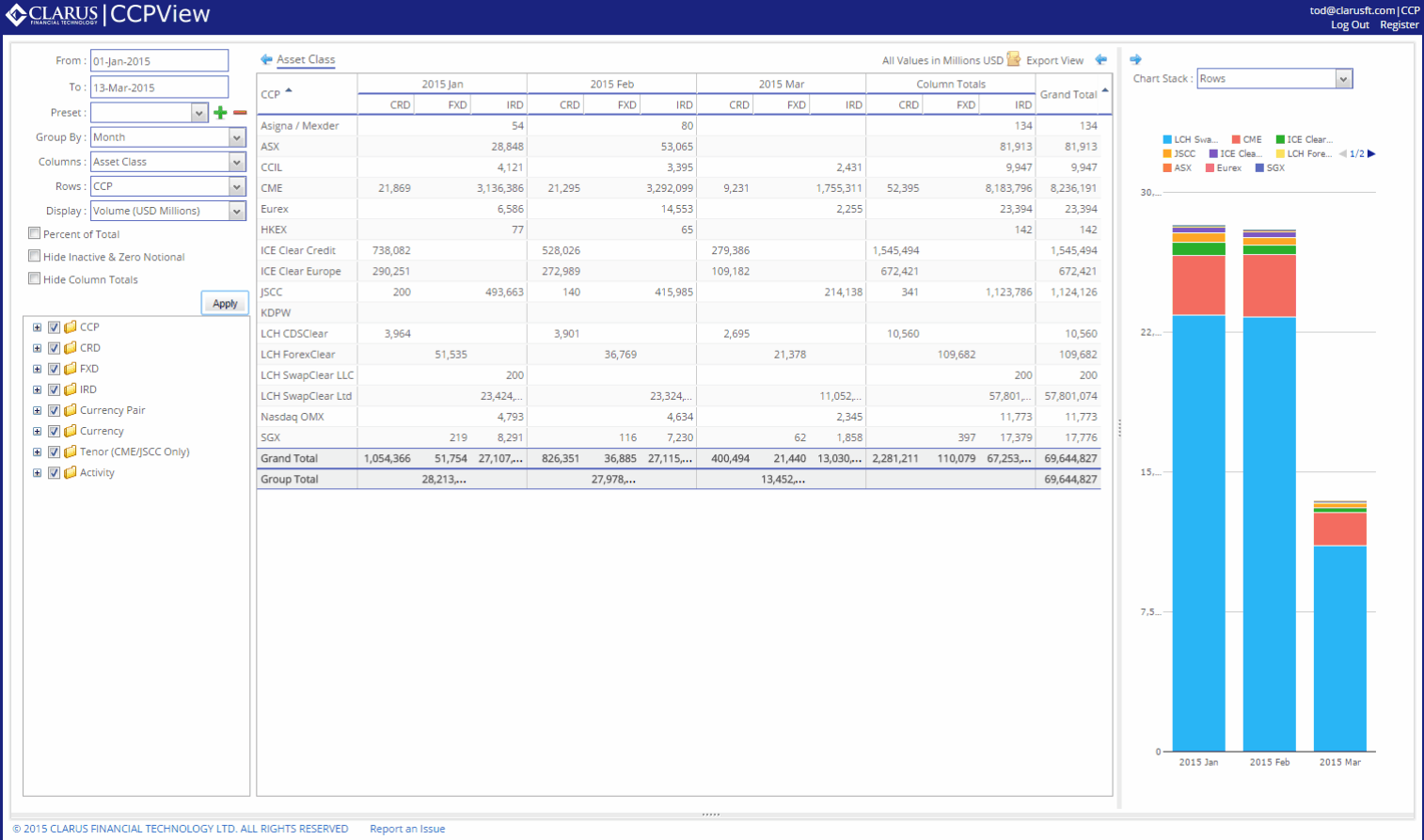Click the Currency tree item label

[102, 431]
